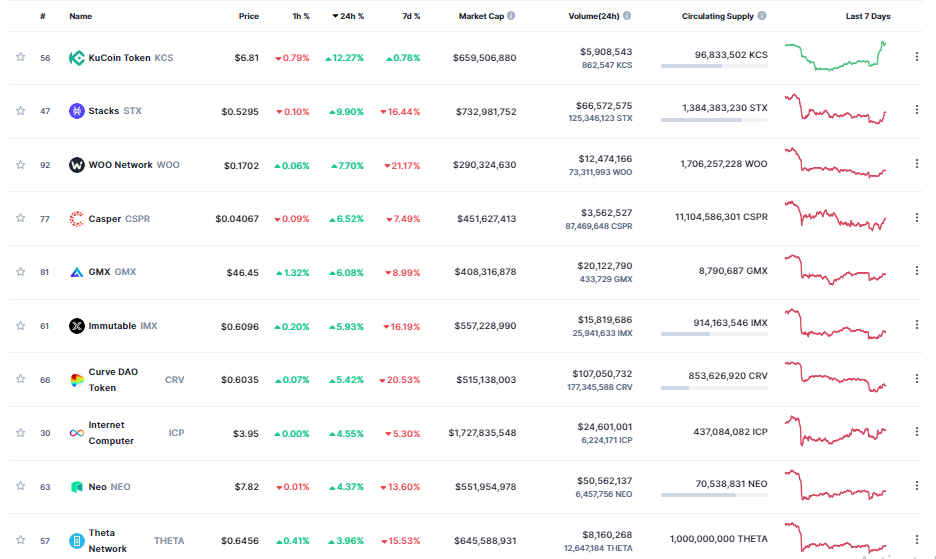Click the Casper coin logo icon
The width and height of the screenshot is (936, 559).
point(76,219)
